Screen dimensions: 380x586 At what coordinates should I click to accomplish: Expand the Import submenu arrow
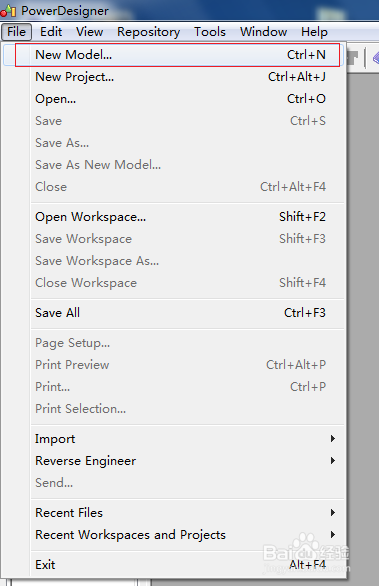pos(333,438)
